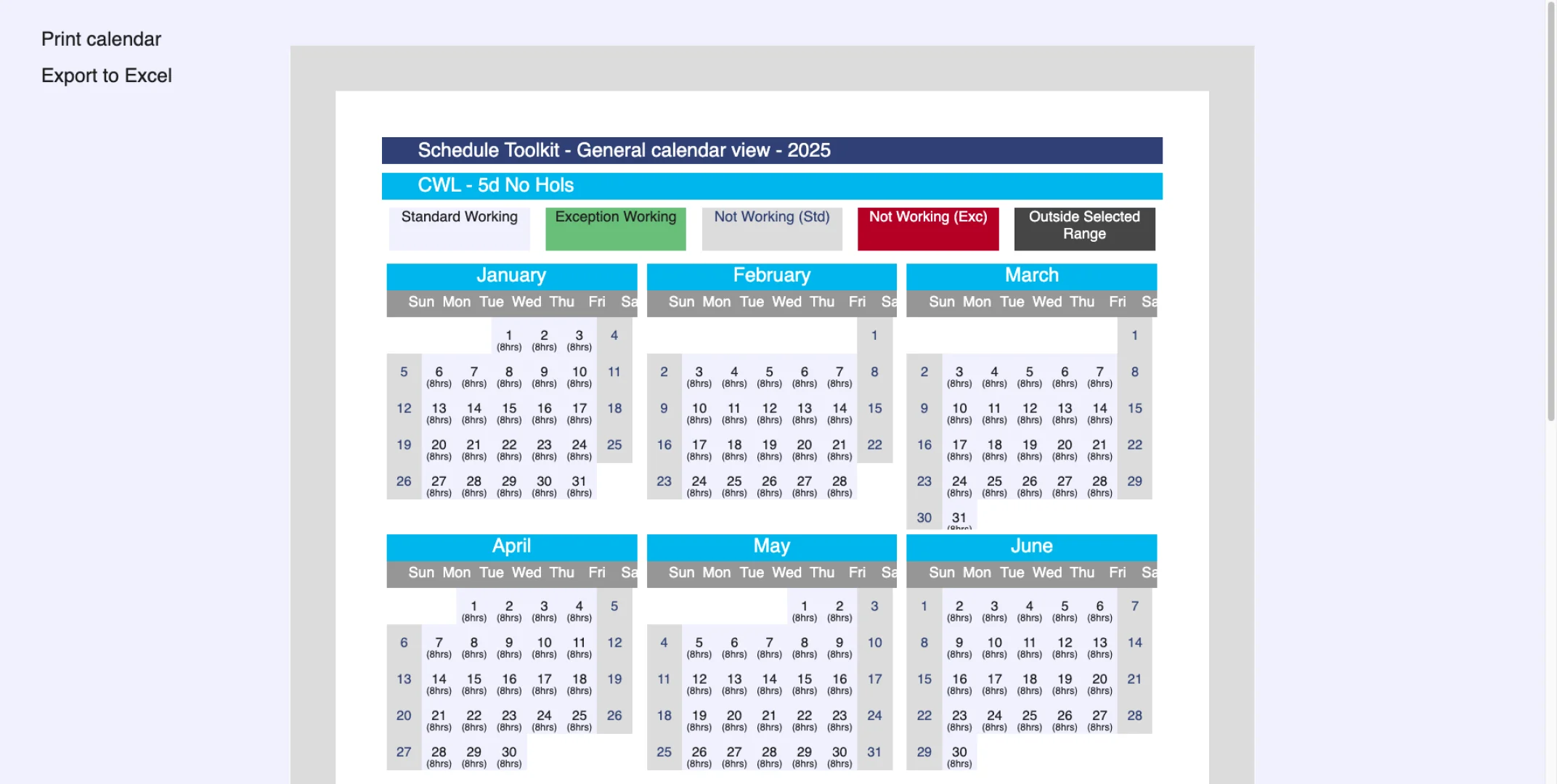Image resolution: width=1562 pixels, height=784 pixels.
Task: Select the March month header
Action: pyautogui.click(x=1032, y=276)
